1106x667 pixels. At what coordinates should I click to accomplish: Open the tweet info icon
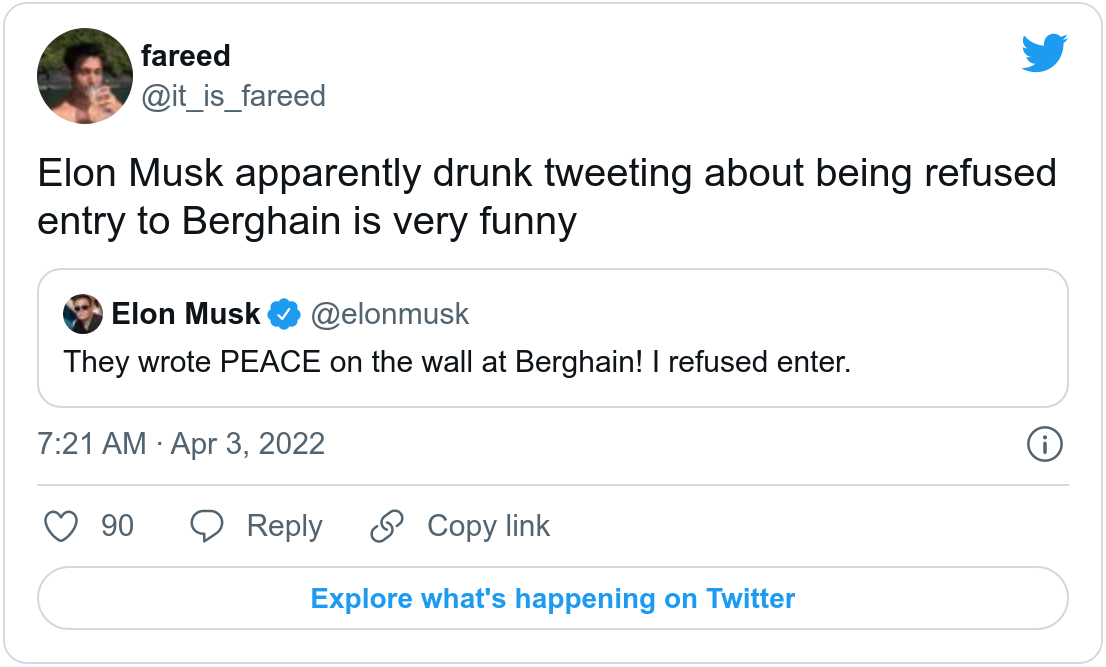[x=1044, y=444]
